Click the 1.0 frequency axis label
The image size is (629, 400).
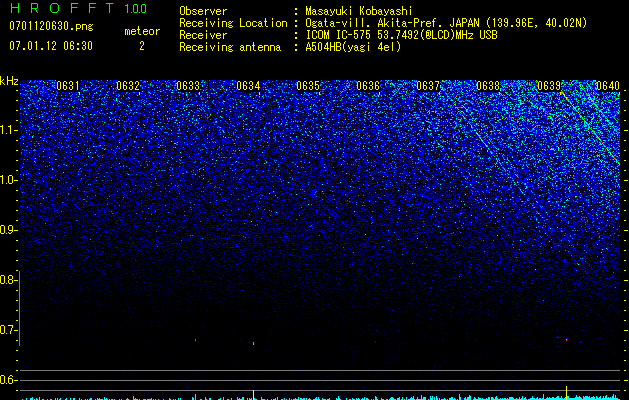tap(9, 180)
